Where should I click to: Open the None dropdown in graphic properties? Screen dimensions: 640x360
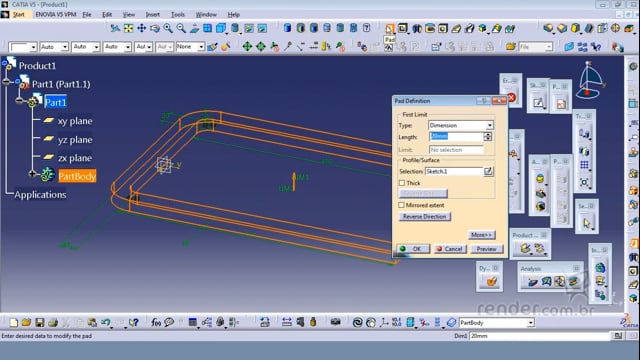[201, 47]
